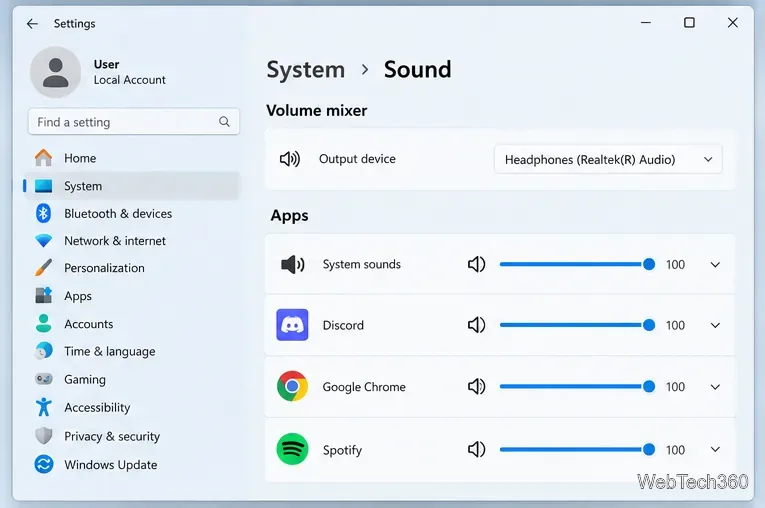Viewport: 765px width, 508px height.
Task: Click the Google Chrome volume slider
Action: coord(577,386)
